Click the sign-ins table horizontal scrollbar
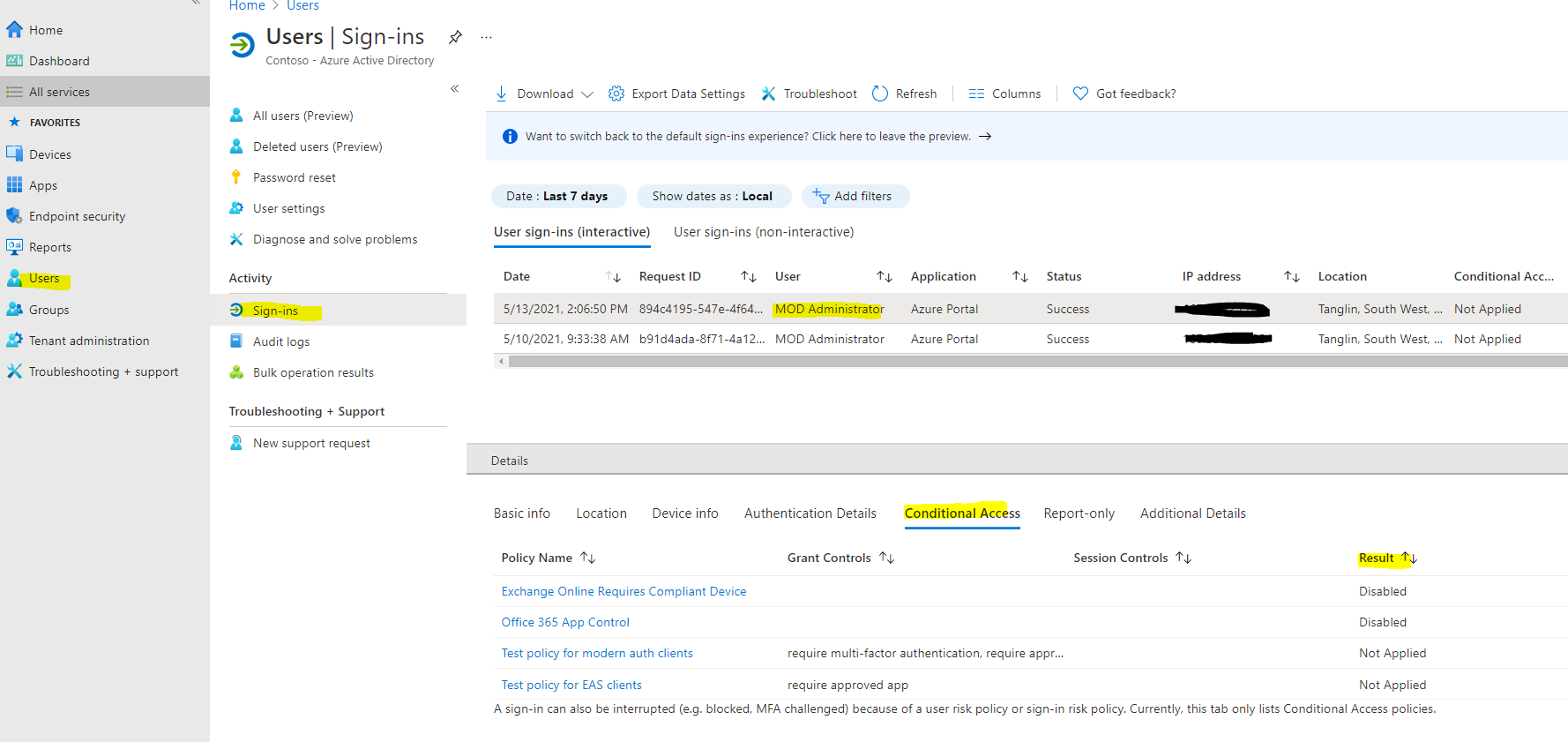 coord(1038,361)
